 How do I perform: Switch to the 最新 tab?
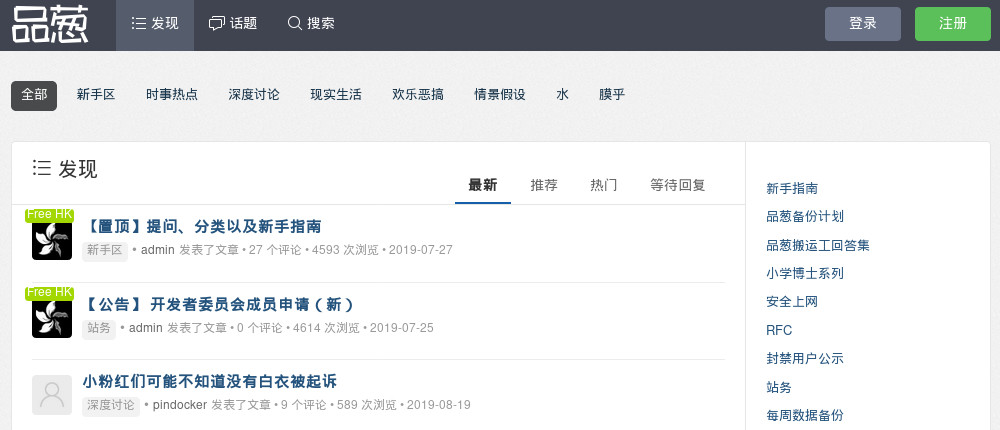tap(483, 186)
